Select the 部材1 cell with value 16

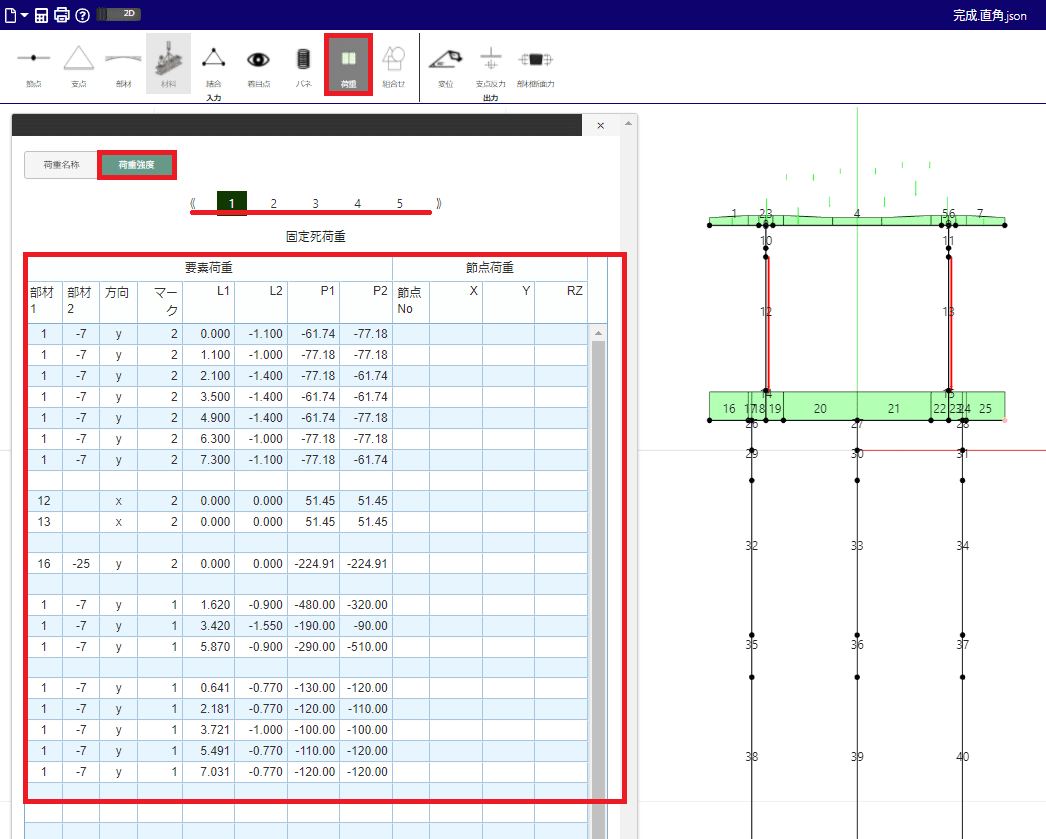[45, 564]
